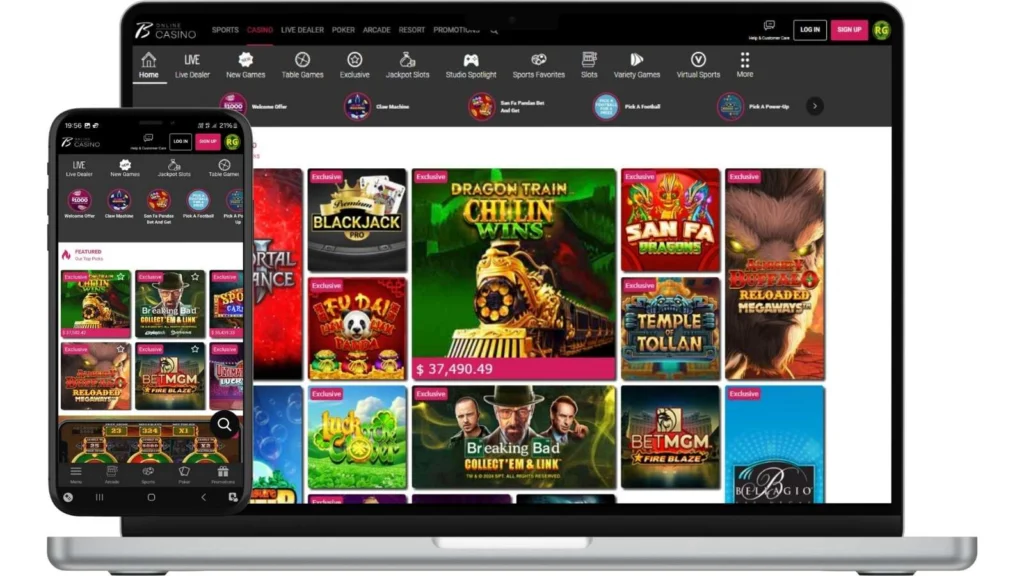Viewport: 1024px width, 576px height.
Task: Favorite Dragon Train game star on phone
Action: coord(121,277)
